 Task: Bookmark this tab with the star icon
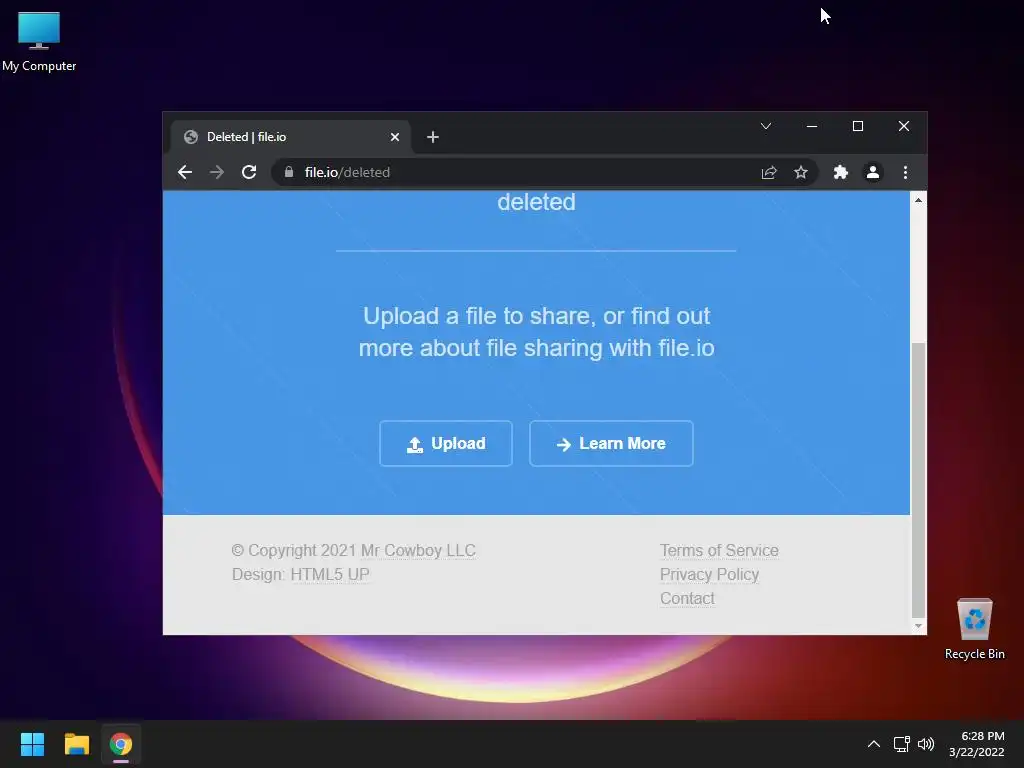(x=801, y=172)
